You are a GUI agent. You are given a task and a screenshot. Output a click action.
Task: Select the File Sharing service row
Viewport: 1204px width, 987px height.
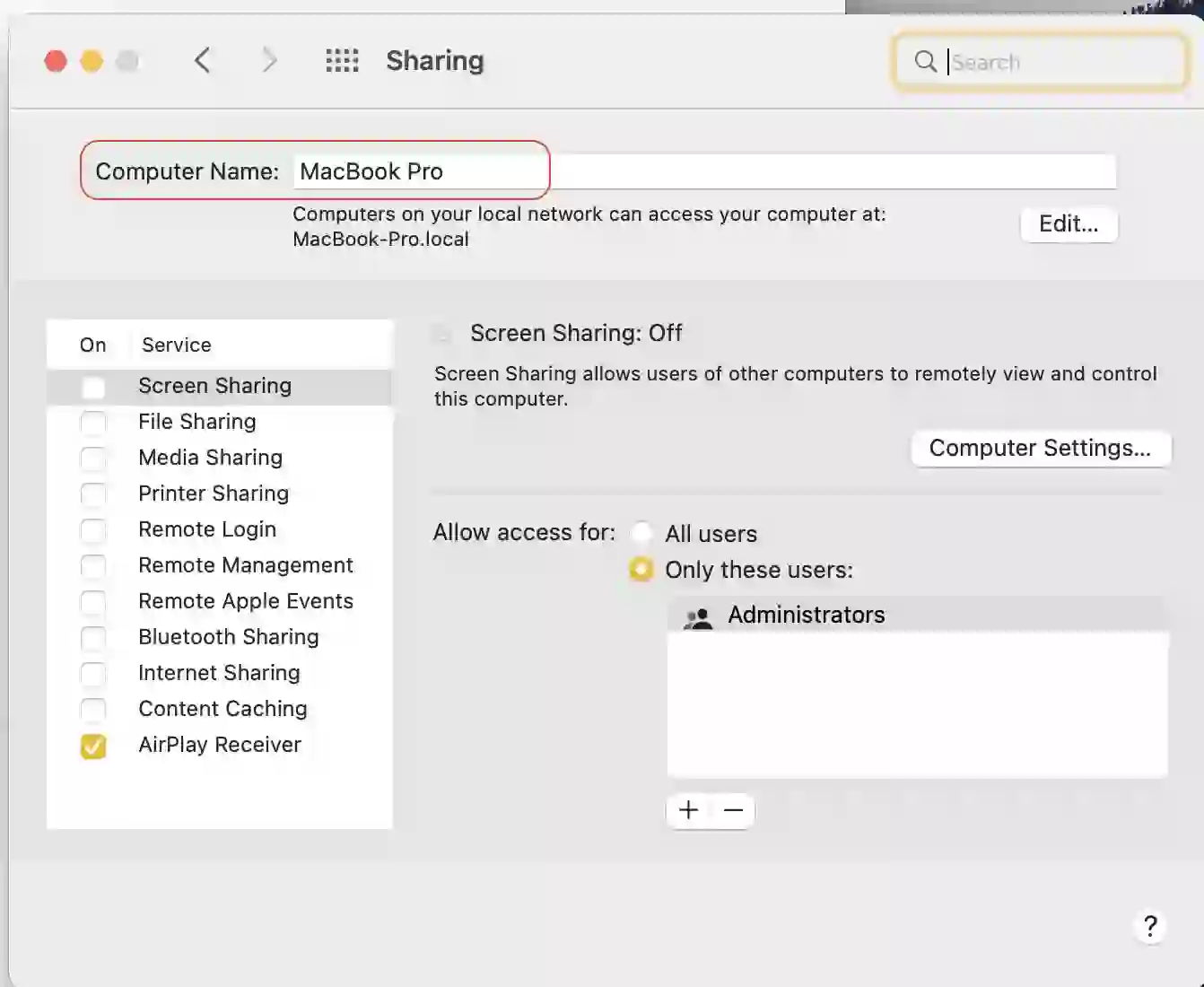220,422
